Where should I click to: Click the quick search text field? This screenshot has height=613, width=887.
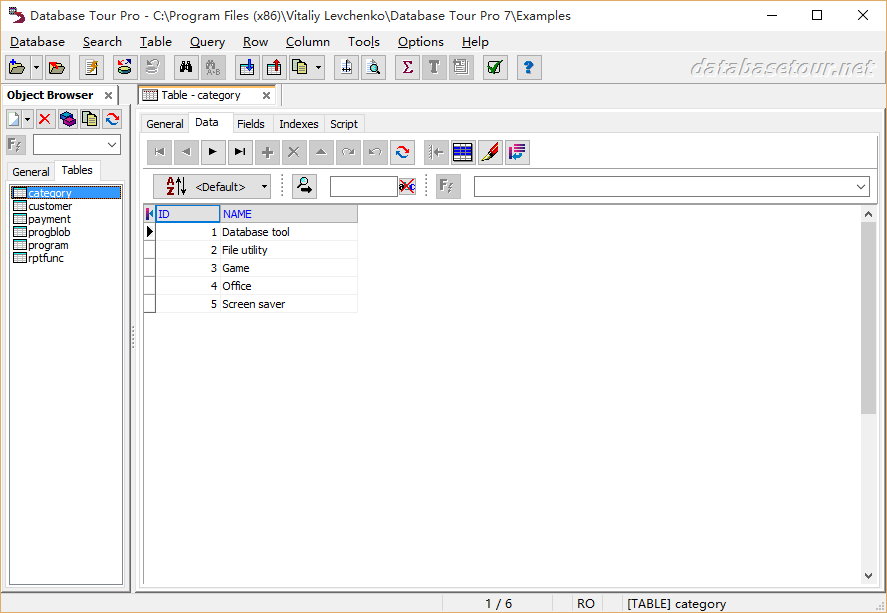(x=363, y=186)
